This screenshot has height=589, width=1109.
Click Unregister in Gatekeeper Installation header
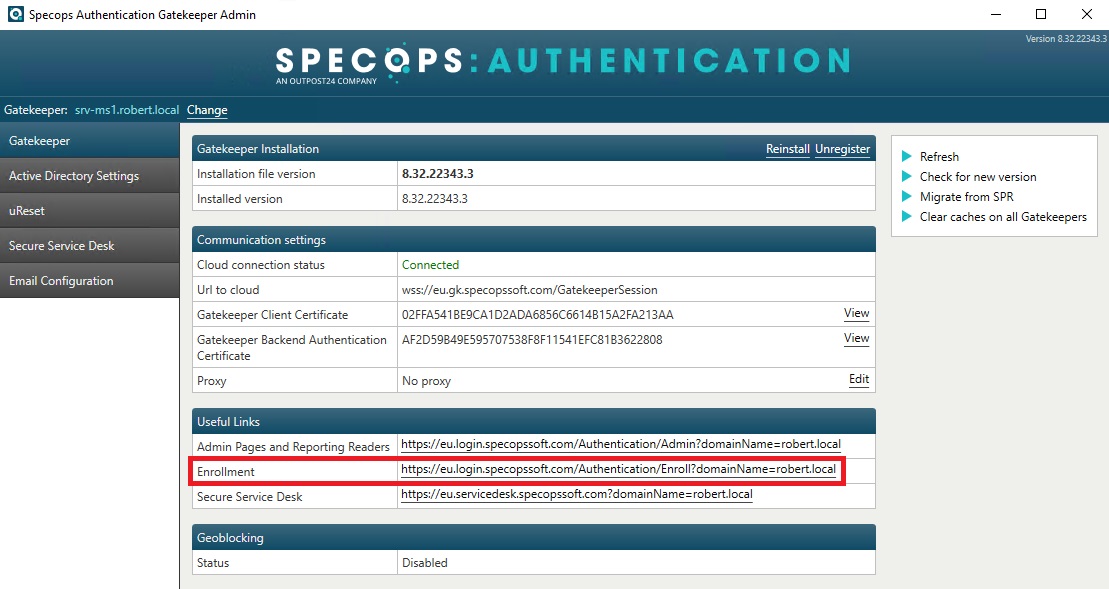842,149
